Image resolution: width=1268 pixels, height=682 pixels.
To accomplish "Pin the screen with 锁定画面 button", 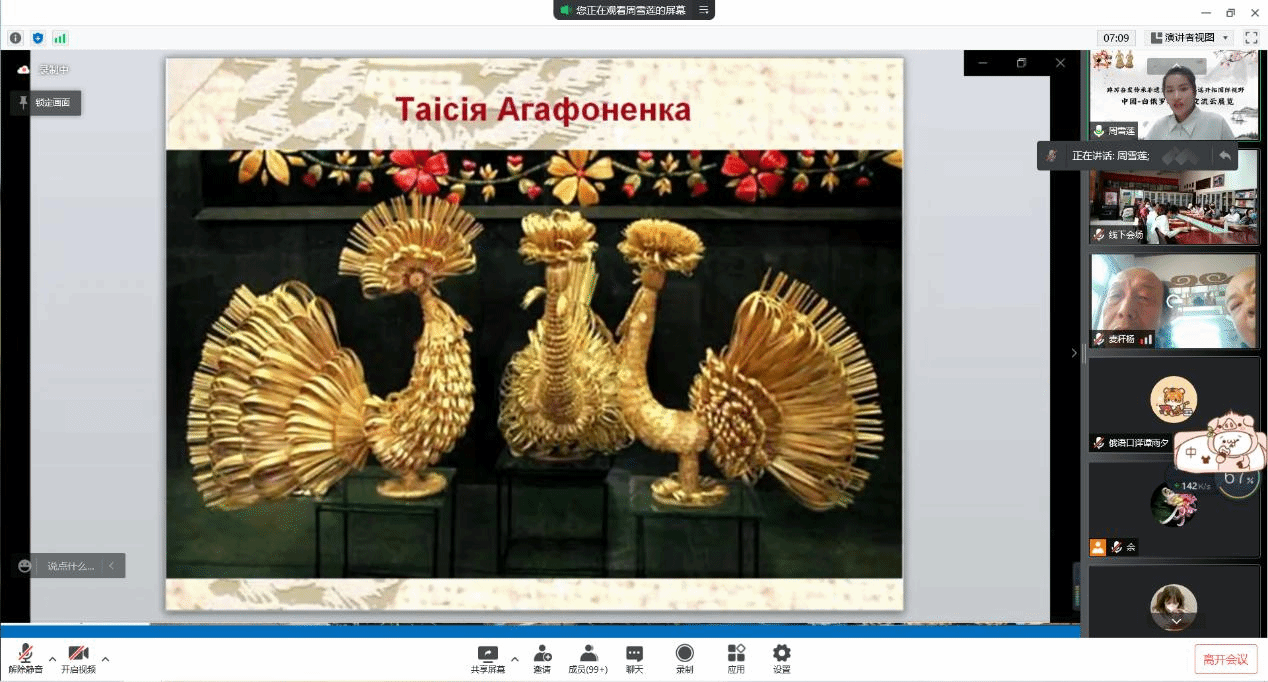I will 45,102.
